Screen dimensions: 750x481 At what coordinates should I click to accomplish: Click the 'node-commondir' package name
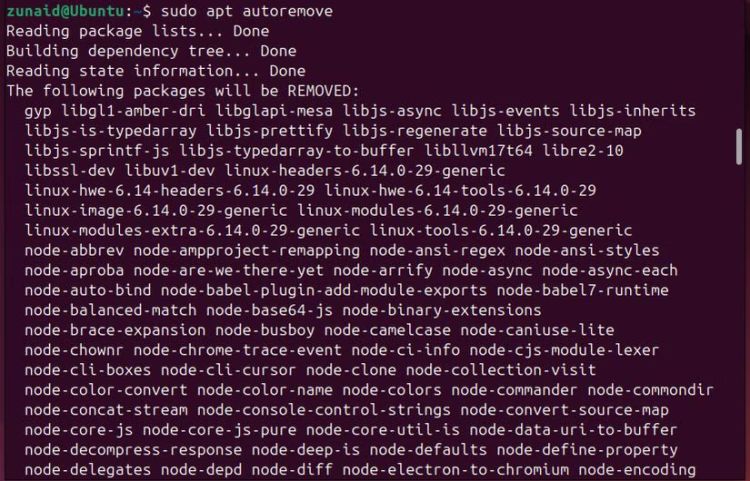click(651, 390)
